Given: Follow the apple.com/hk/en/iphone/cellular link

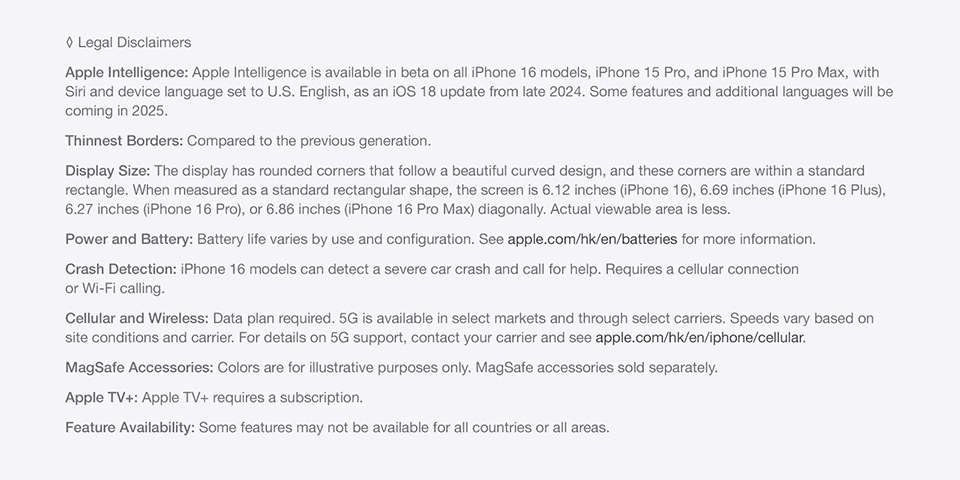Looking at the screenshot, I should pyautogui.click(x=700, y=338).
